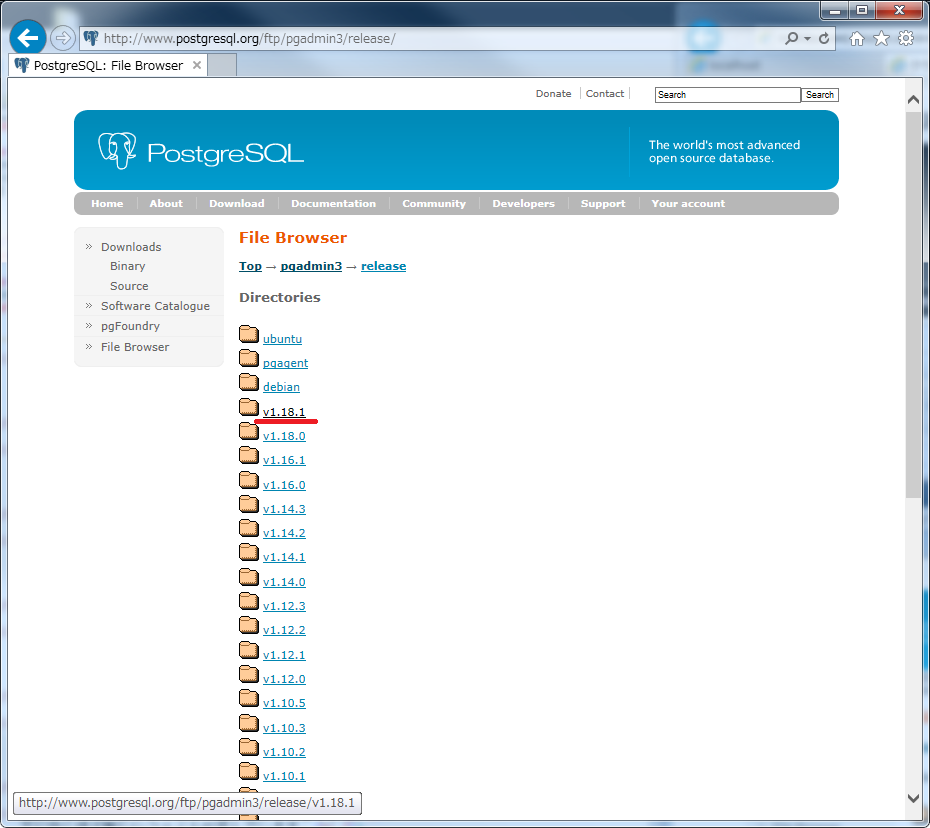Click the browser Back arrow button
Viewport: 930px width, 828px height.
pos(28,39)
